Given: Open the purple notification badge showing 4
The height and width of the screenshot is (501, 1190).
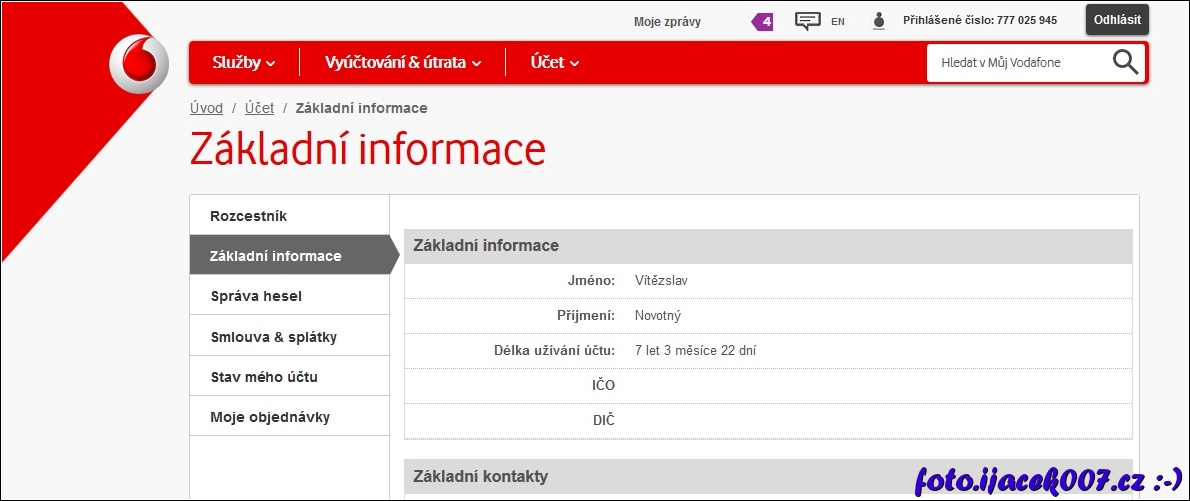Looking at the screenshot, I should 763,21.
